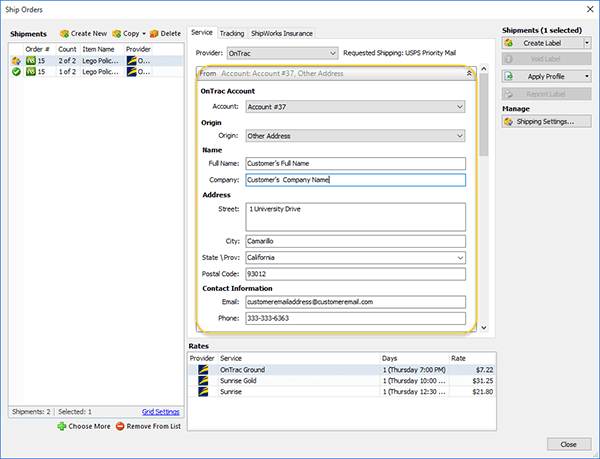Click the Item Name column header

point(102,49)
